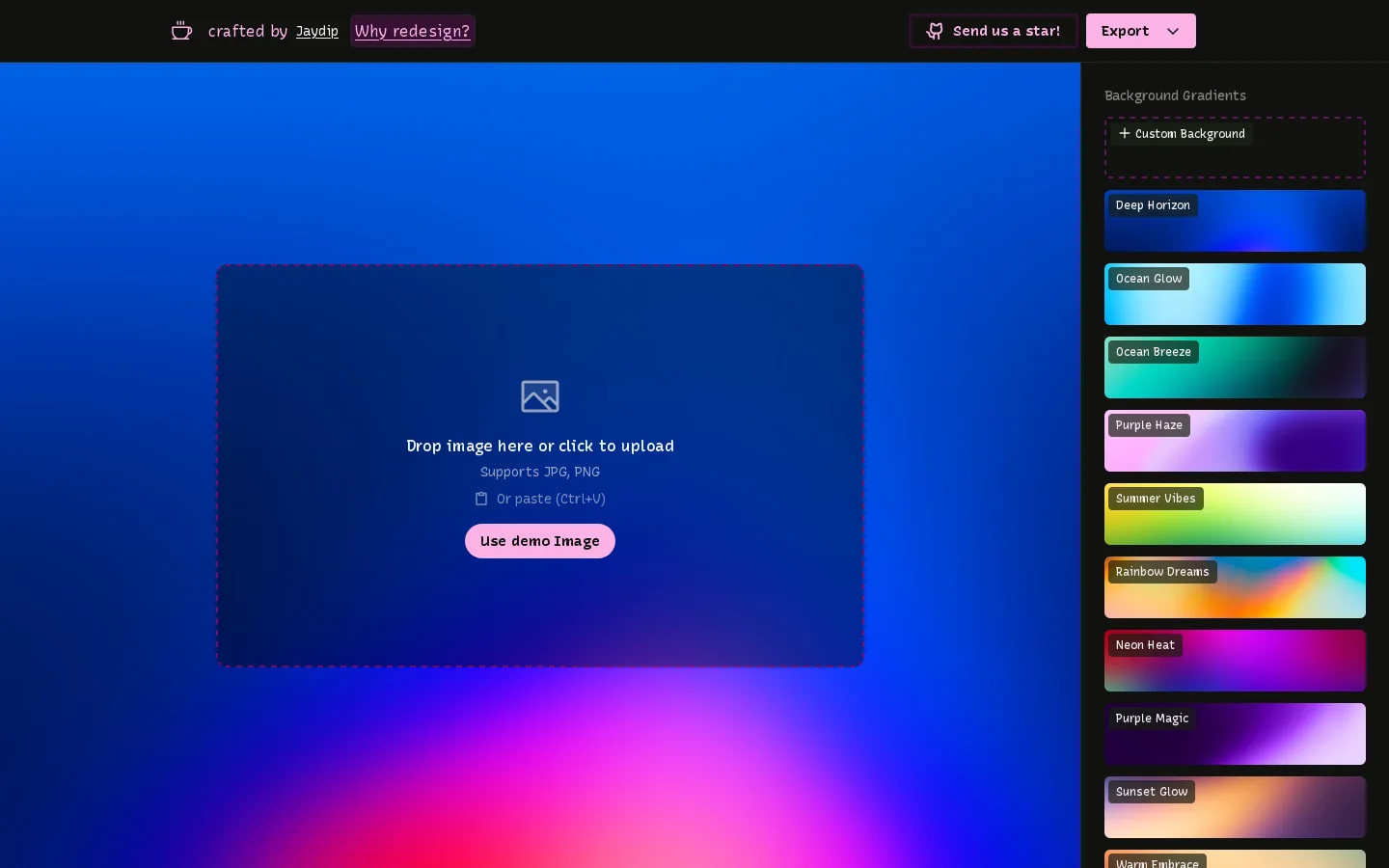Click the image placeholder icon
This screenshot has width=1389, height=868.
coord(540,396)
